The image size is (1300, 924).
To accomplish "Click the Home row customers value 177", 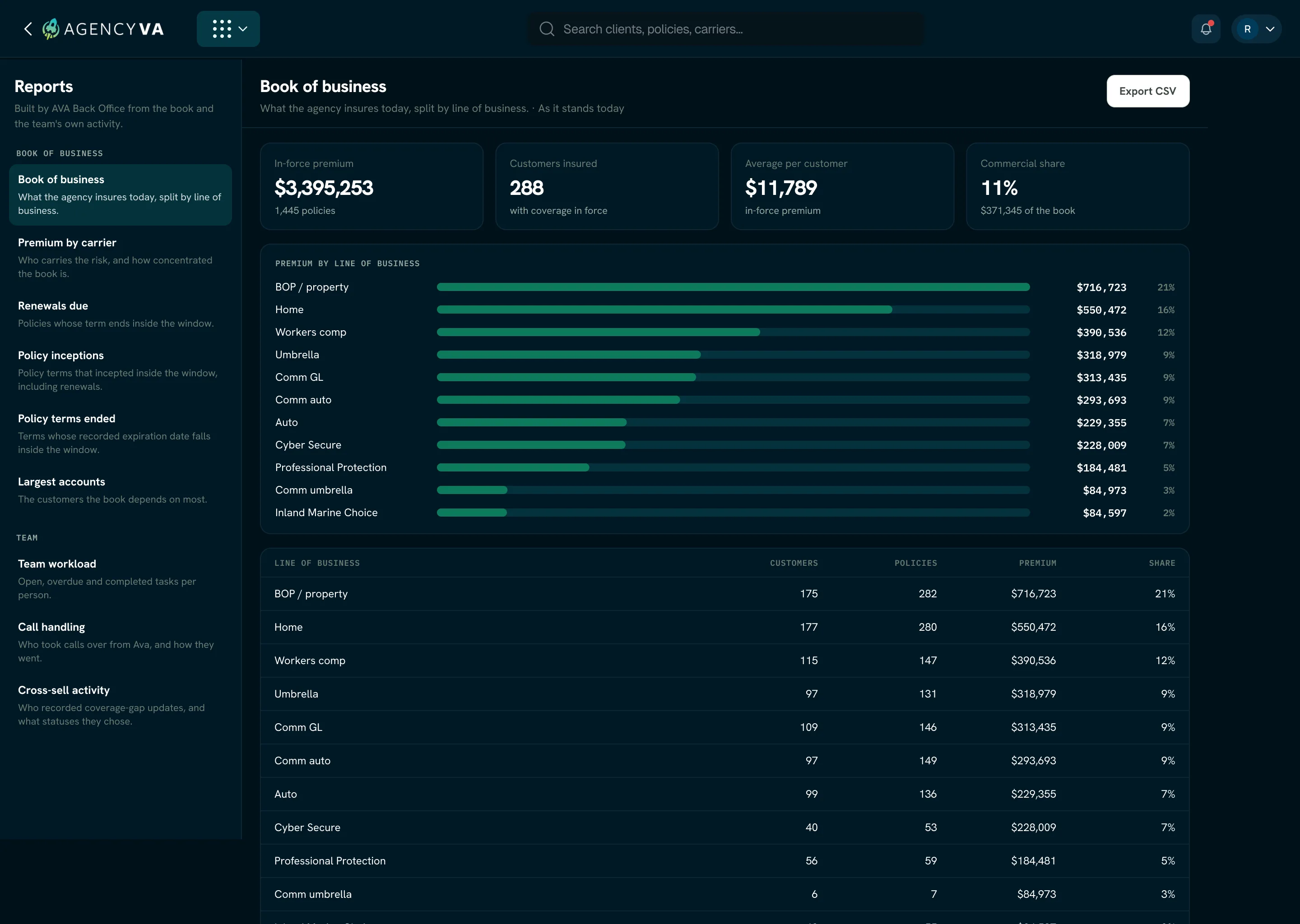I will pyautogui.click(x=808, y=627).
